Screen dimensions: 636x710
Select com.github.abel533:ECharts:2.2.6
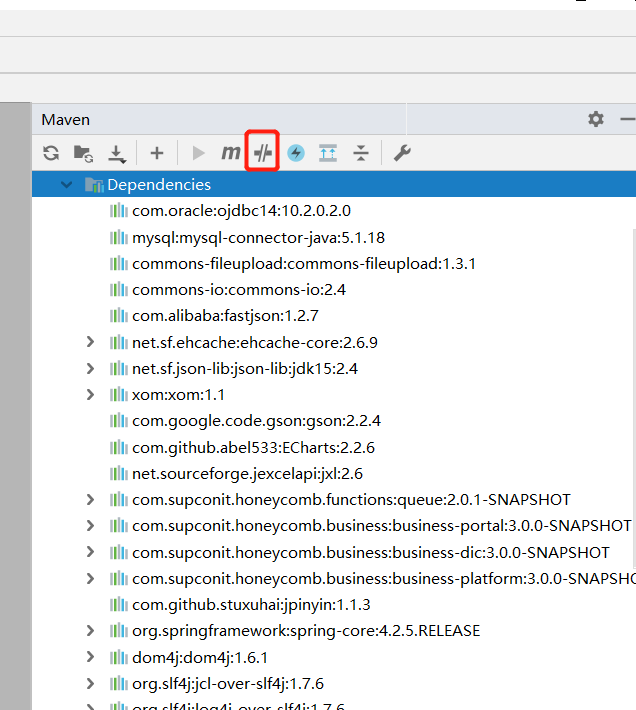point(253,447)
